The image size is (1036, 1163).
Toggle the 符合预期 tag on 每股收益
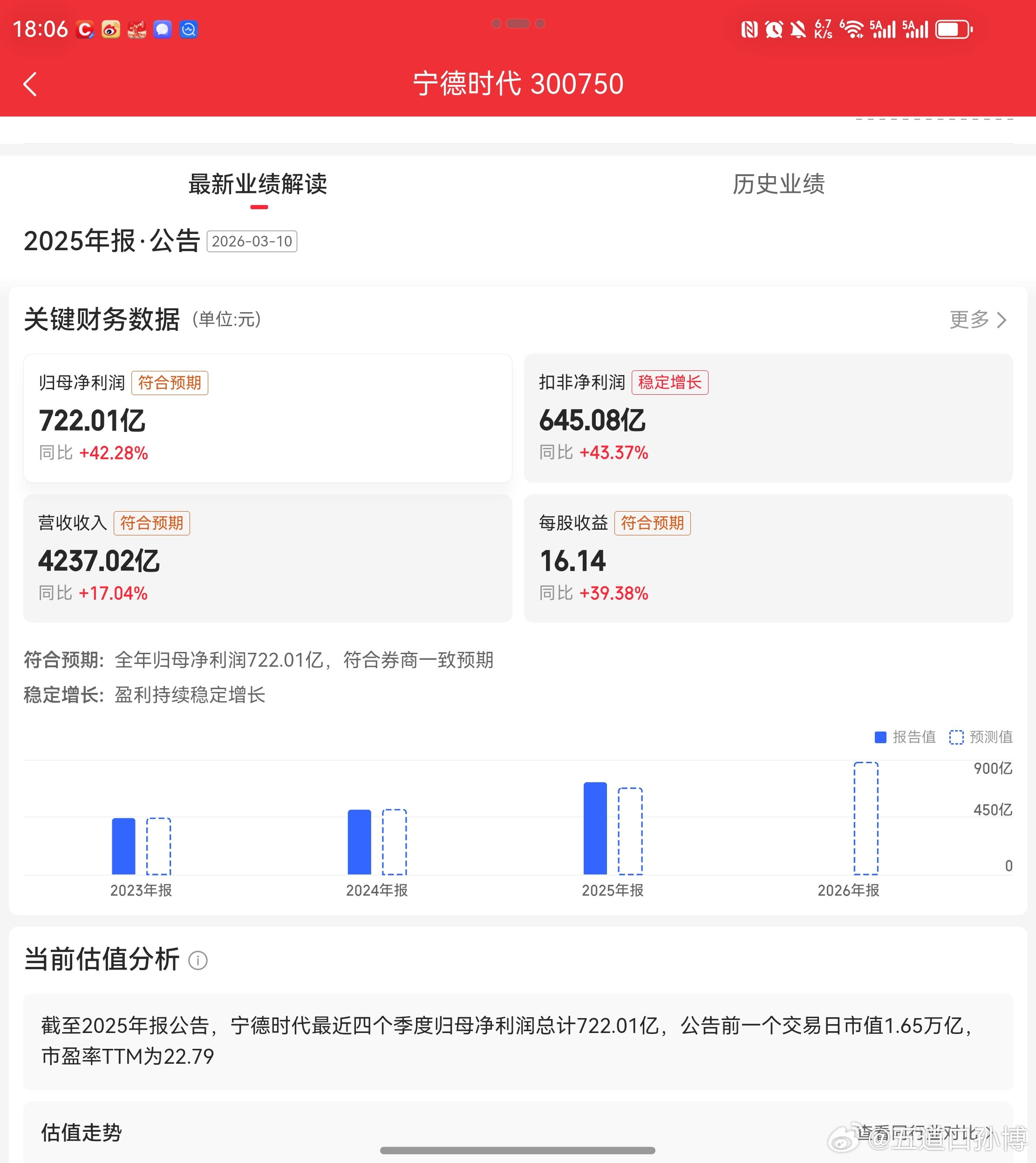pyautogui.click(x=652, y=523)
